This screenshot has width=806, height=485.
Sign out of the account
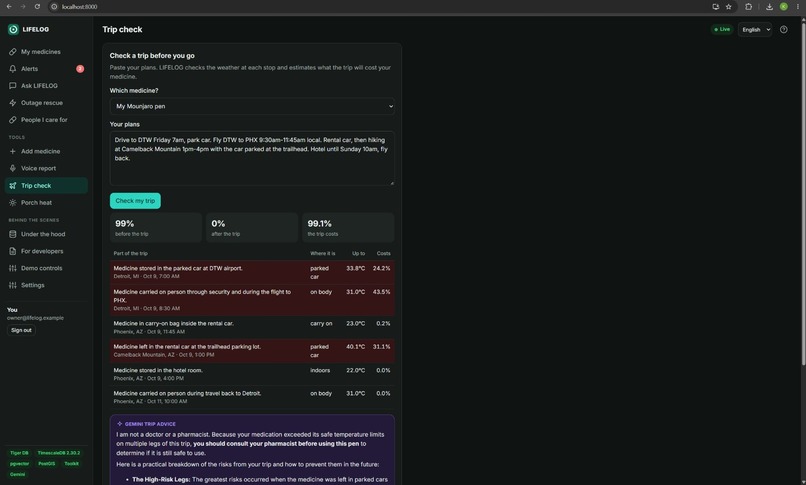click(21, 330)
